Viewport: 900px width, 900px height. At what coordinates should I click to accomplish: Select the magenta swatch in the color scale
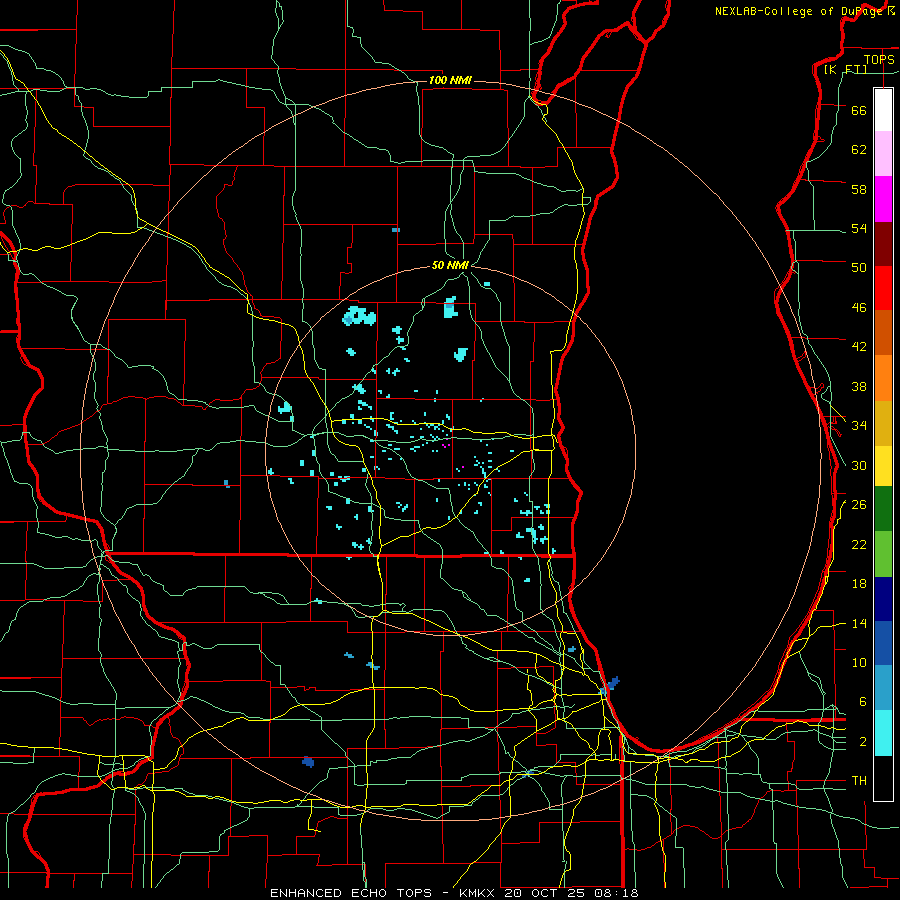tap(883, 199)
